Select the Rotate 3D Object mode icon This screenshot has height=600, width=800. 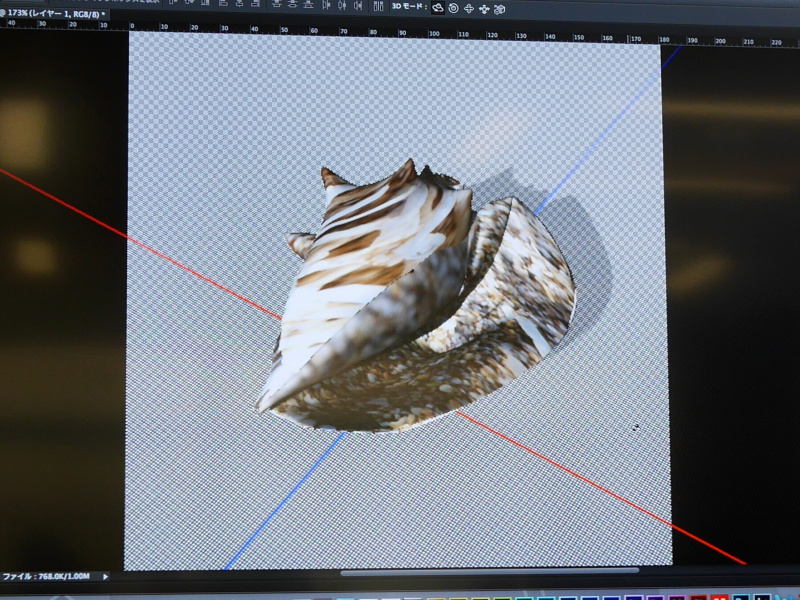tap(438, 8)
